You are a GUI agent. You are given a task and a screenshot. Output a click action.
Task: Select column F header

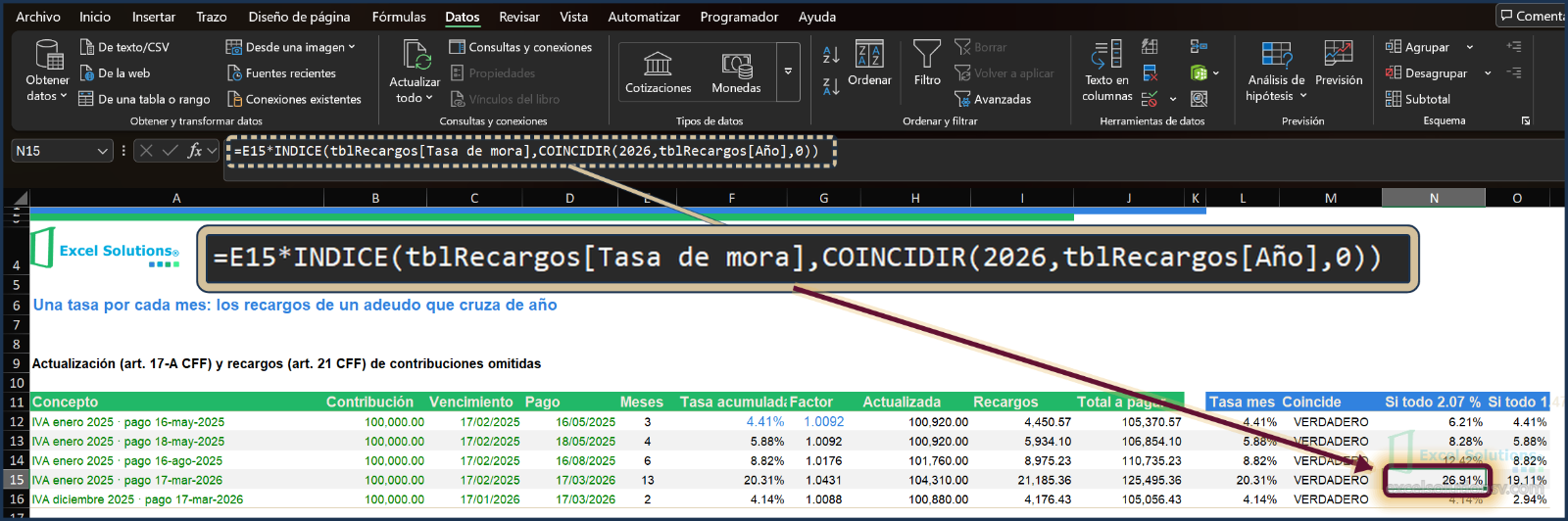pyautogui.click(x=731, y=198)
